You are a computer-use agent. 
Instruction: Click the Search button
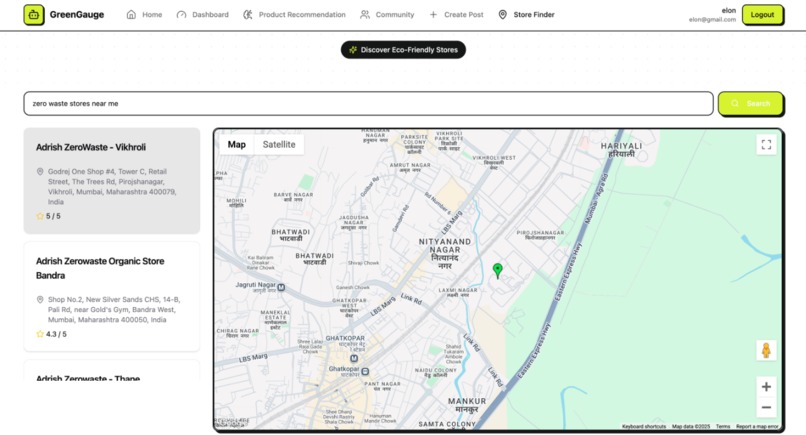[x=750, y=103]
